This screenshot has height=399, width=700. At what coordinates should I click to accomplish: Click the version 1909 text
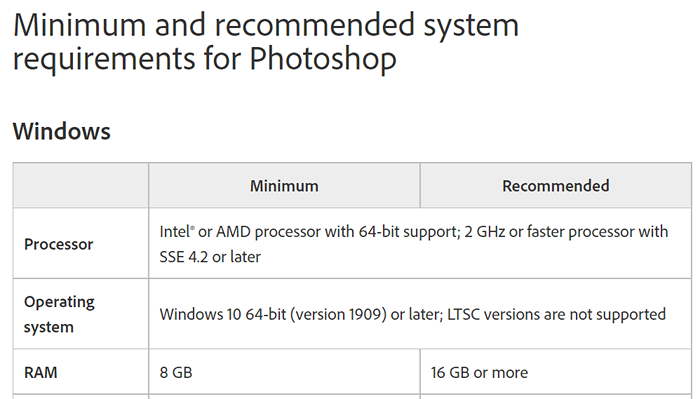338,314
